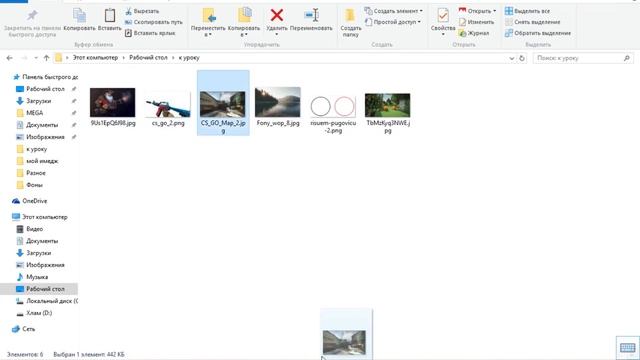Open the Открыть dropdown in ribbon
640x360 pixels.
[x=477, y=11]
